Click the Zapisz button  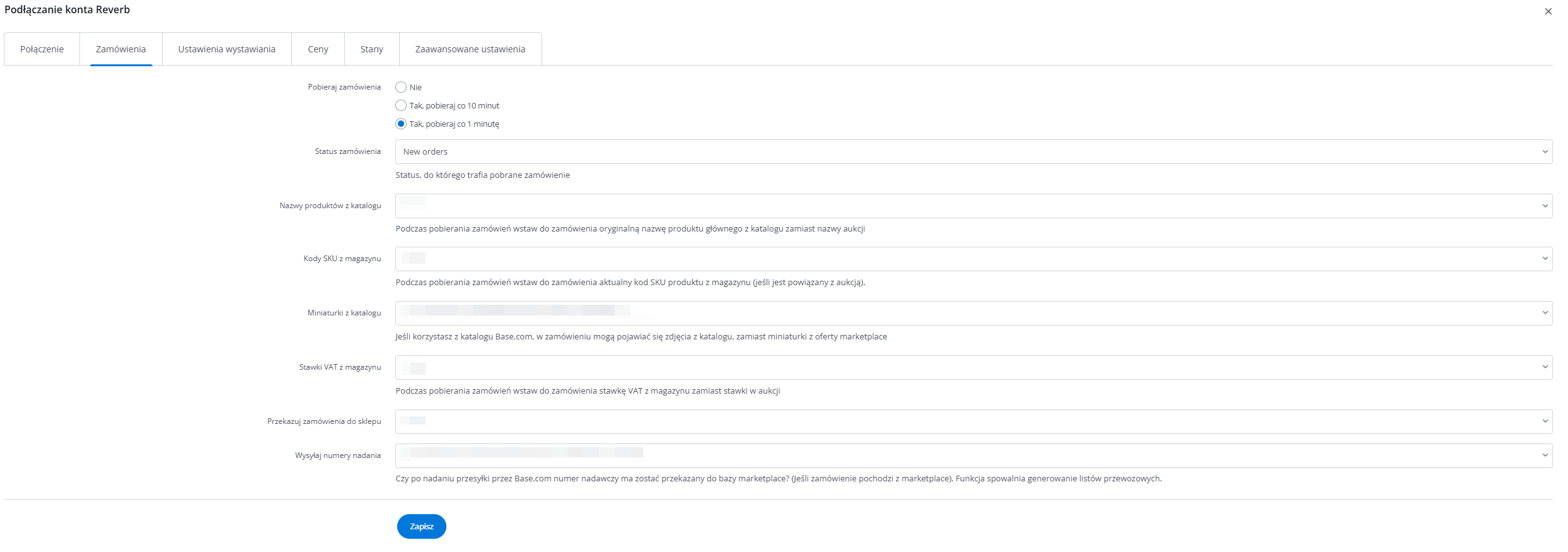[x=421, y=527]
